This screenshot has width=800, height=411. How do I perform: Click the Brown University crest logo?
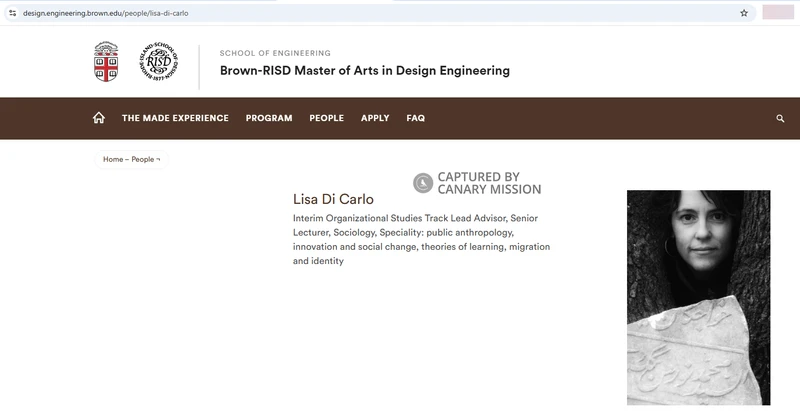coord(106,62)
